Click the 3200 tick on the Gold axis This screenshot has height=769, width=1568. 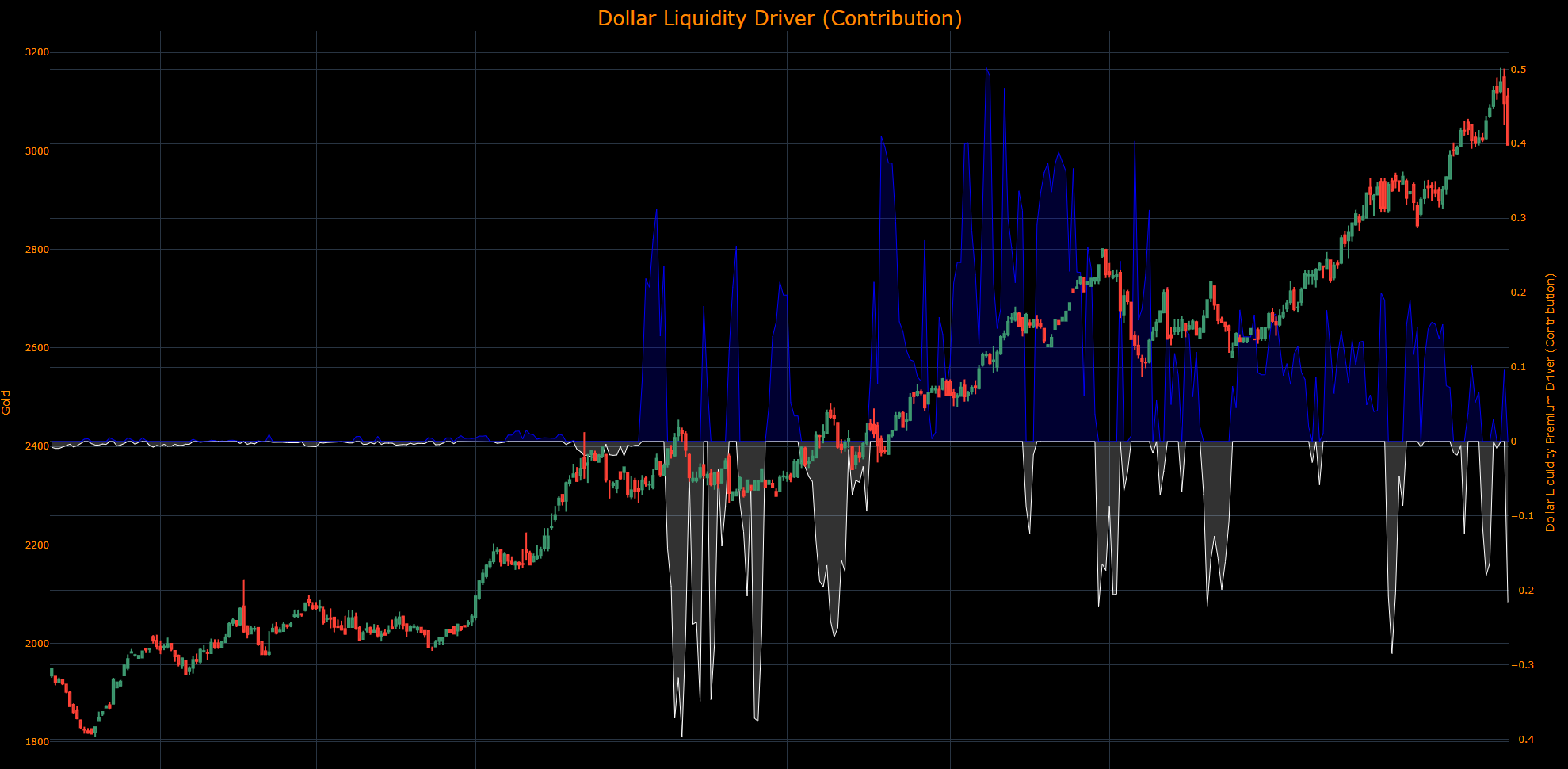(x=37, y=52)
